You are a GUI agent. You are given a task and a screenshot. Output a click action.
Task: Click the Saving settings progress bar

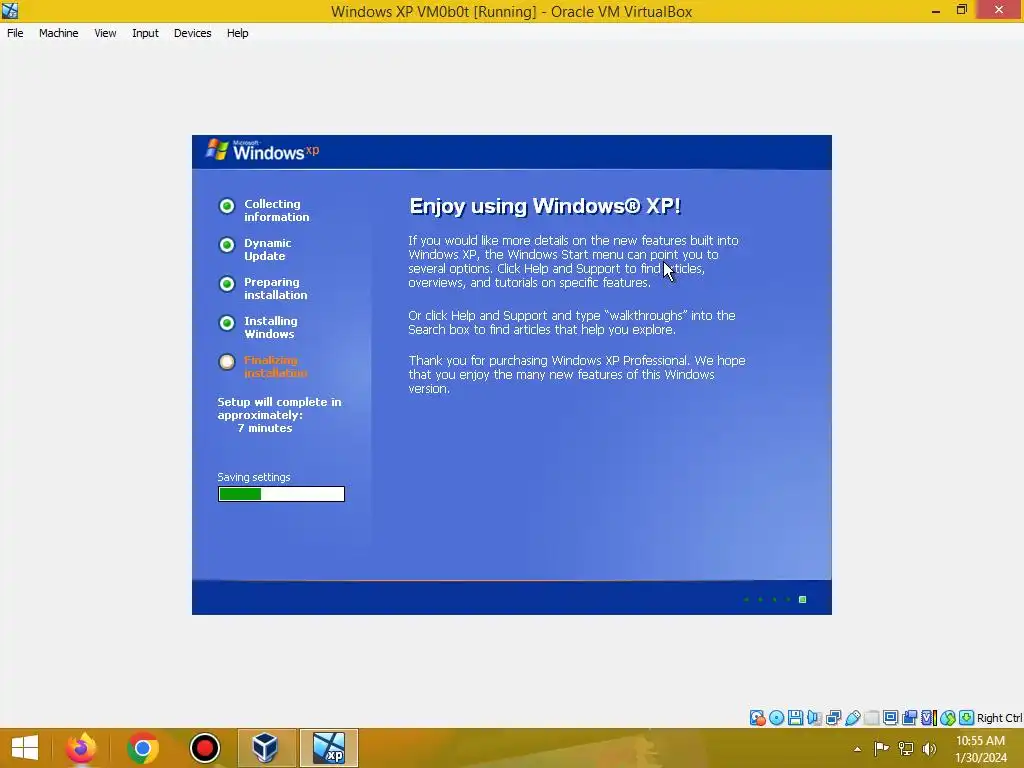pos(281,494)
